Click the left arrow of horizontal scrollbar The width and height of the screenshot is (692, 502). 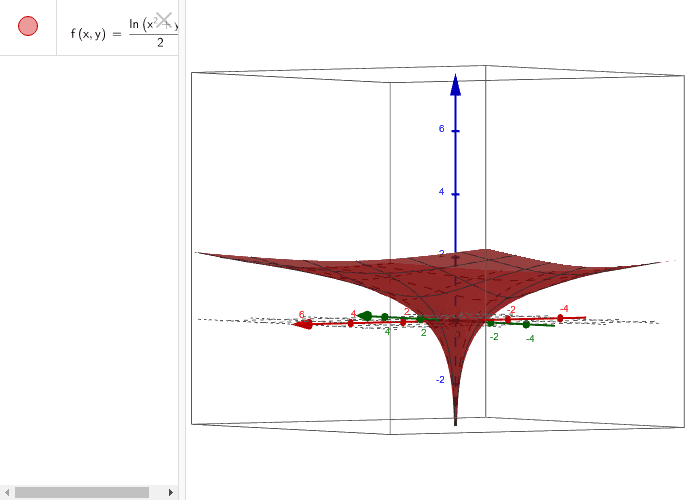[7, 492]
